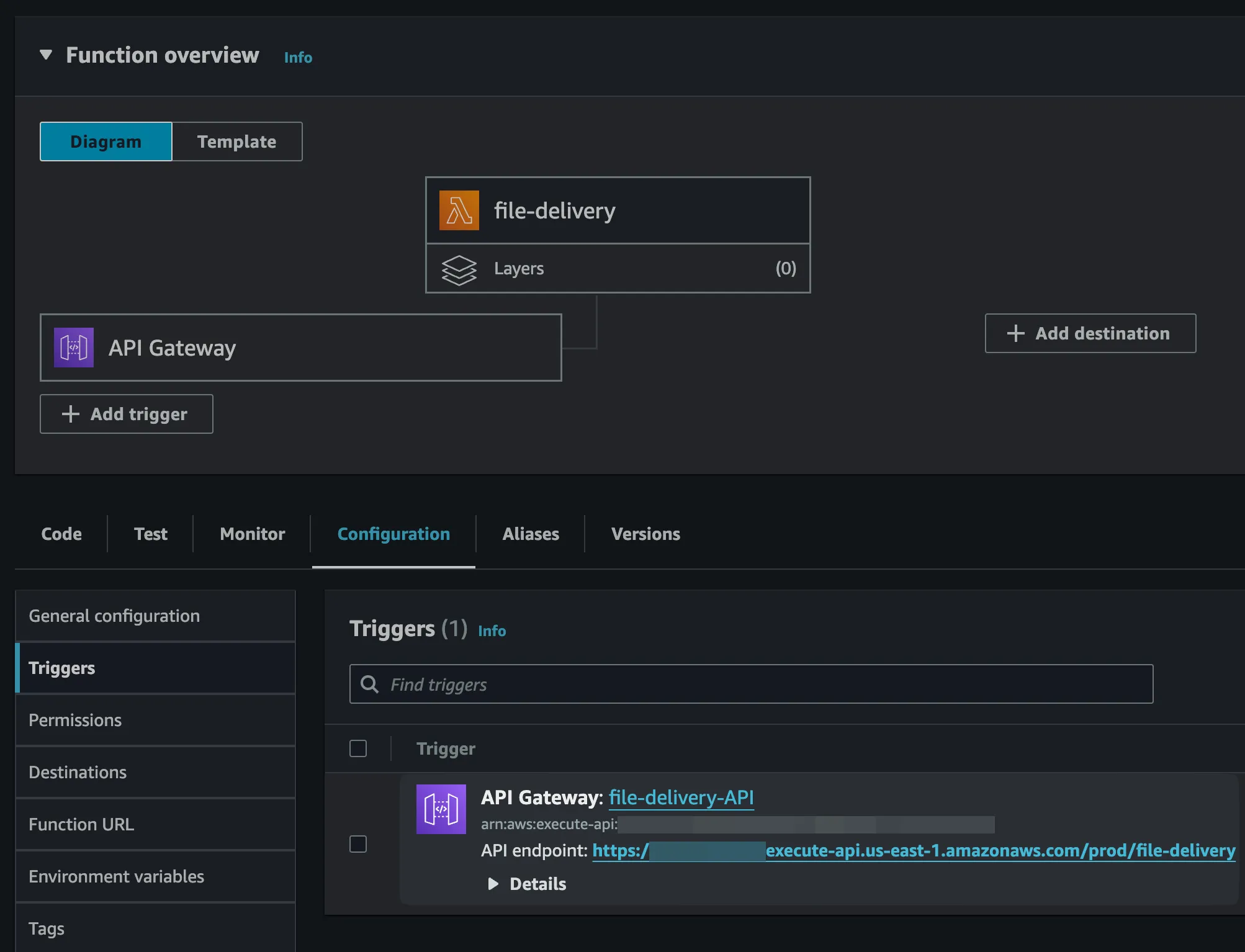Select Tags in side menu

(155, 928)
